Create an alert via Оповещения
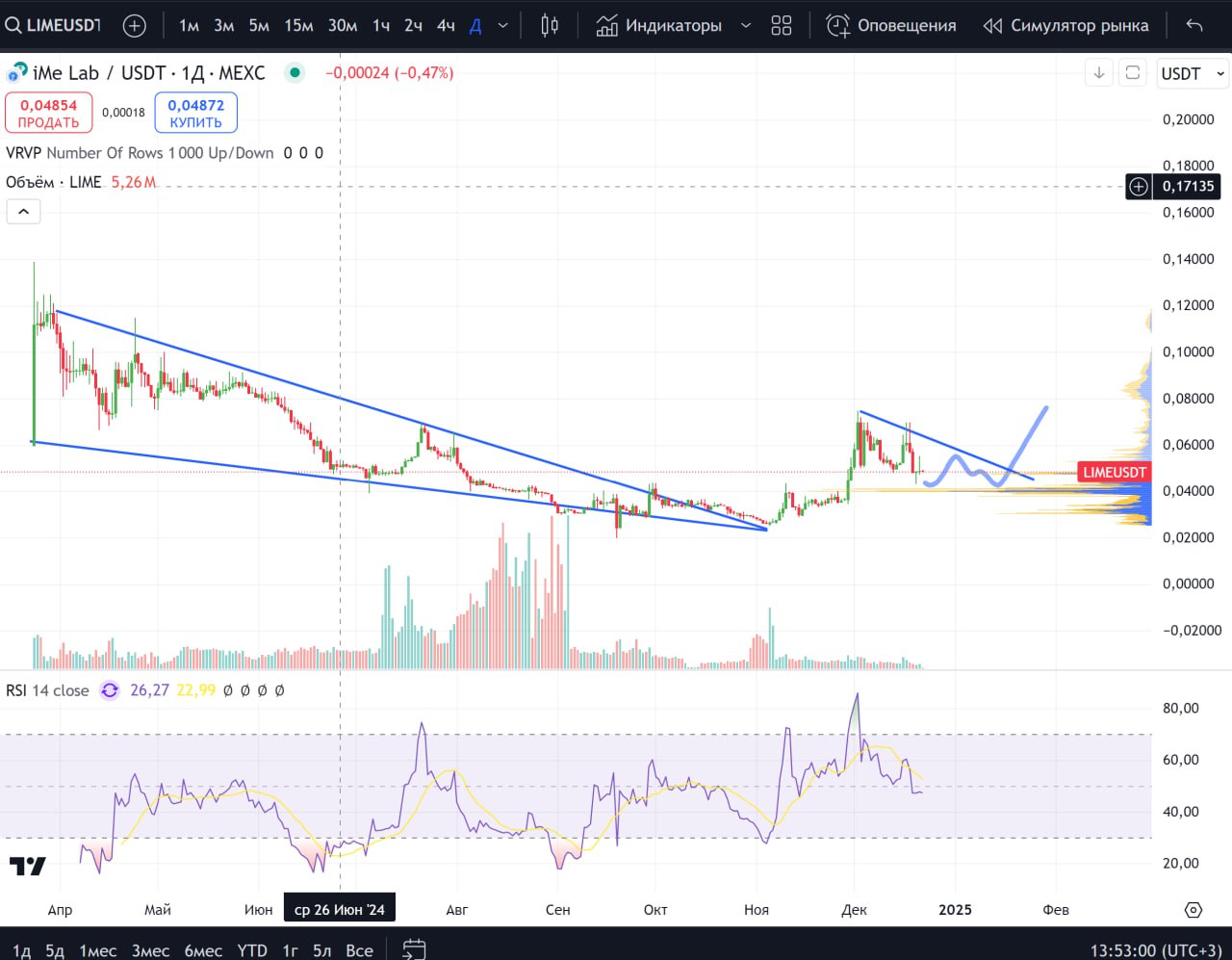Viewport: 1232px width, 960px height. (891, 26)
